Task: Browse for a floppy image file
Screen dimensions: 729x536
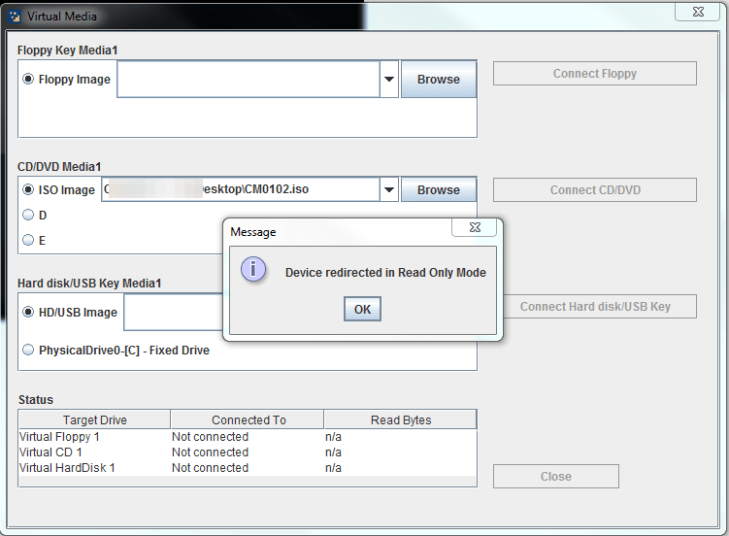Action: point(438,80)
